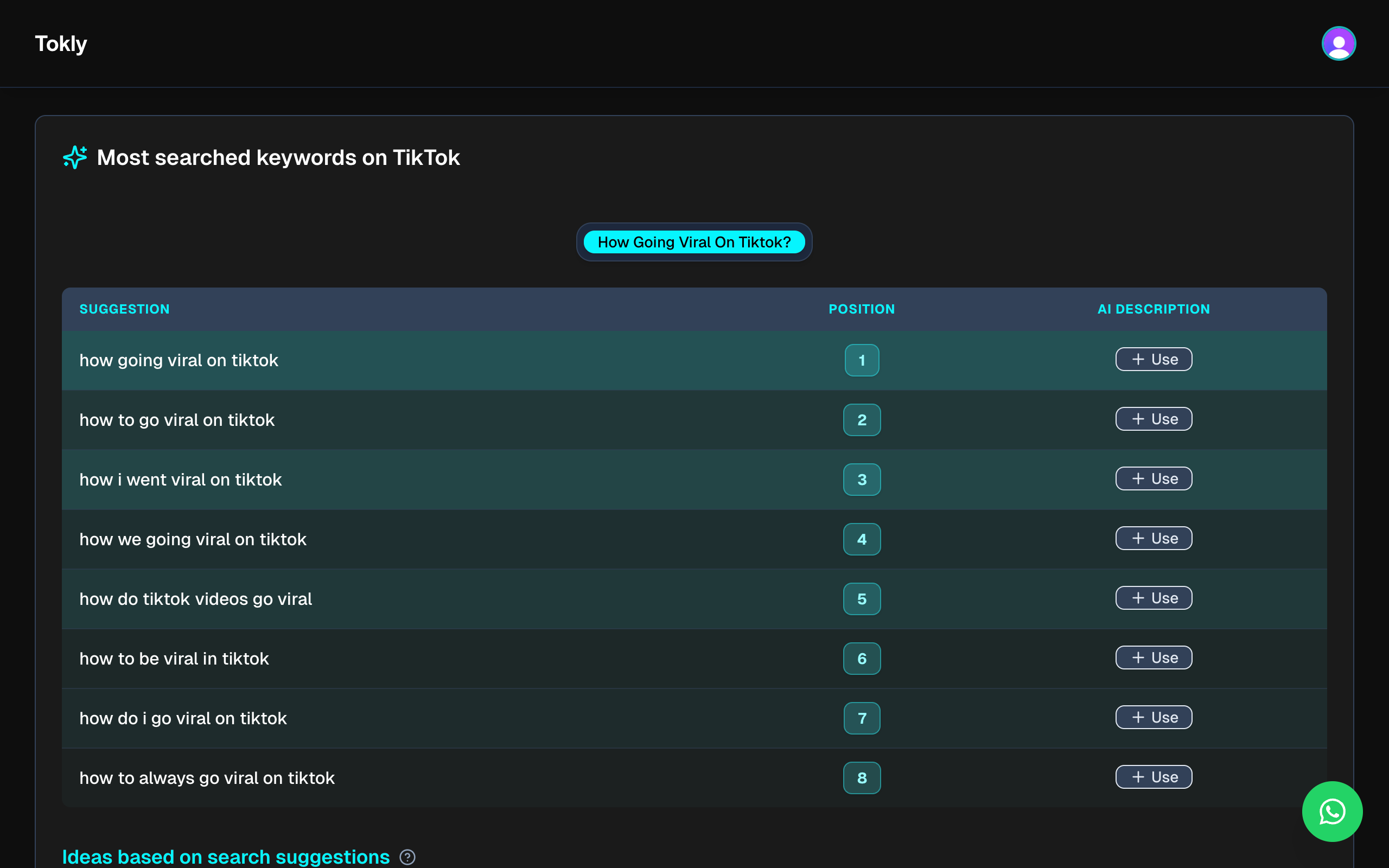1389x868 pixels.
Task: Use 'how to always go viral on tiktok'
Action: point(1154,777)
